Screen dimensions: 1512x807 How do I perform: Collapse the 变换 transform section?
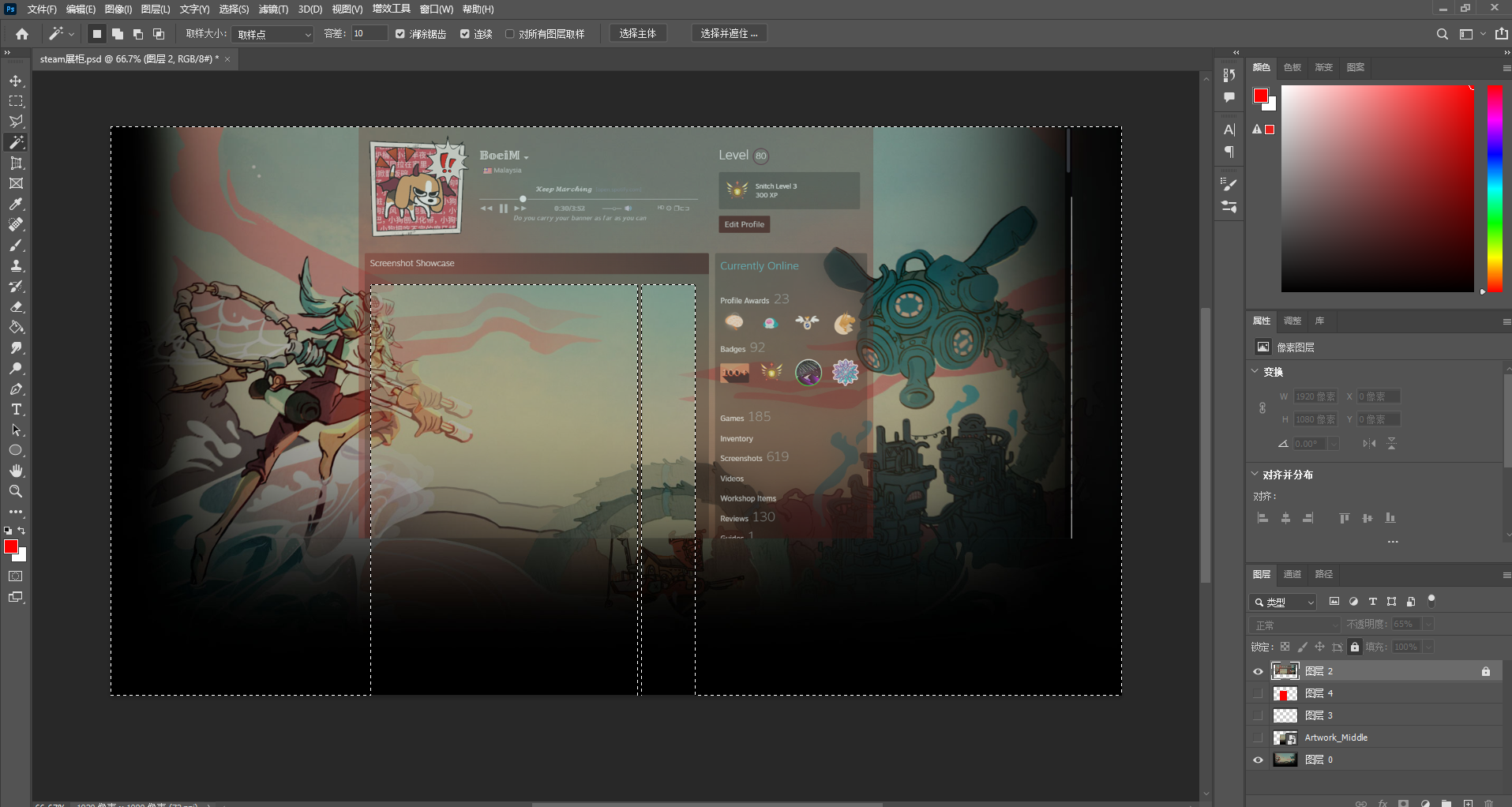(x=1255, y=371)
